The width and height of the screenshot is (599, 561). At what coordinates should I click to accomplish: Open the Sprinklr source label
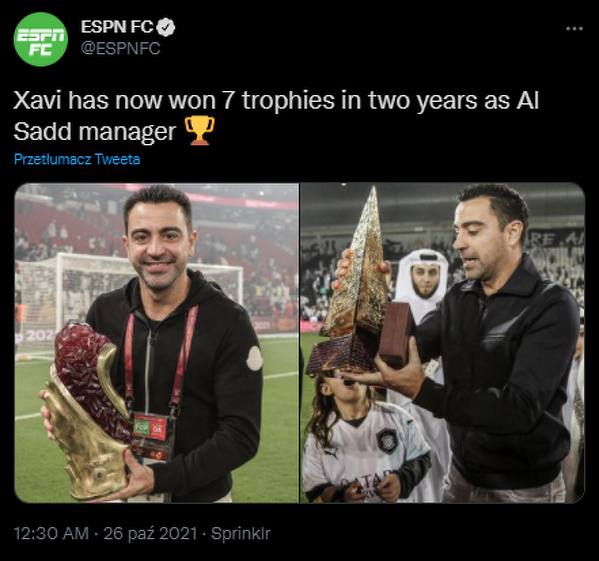241,534
